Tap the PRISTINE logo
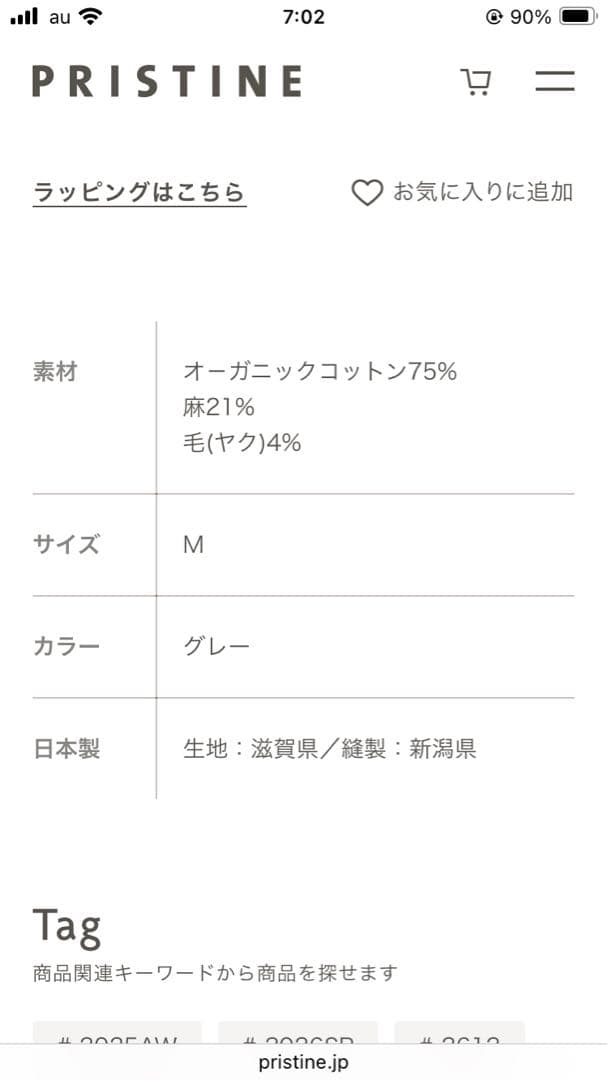Viewport: 608px width, 1080px height. tap(167, 81)
